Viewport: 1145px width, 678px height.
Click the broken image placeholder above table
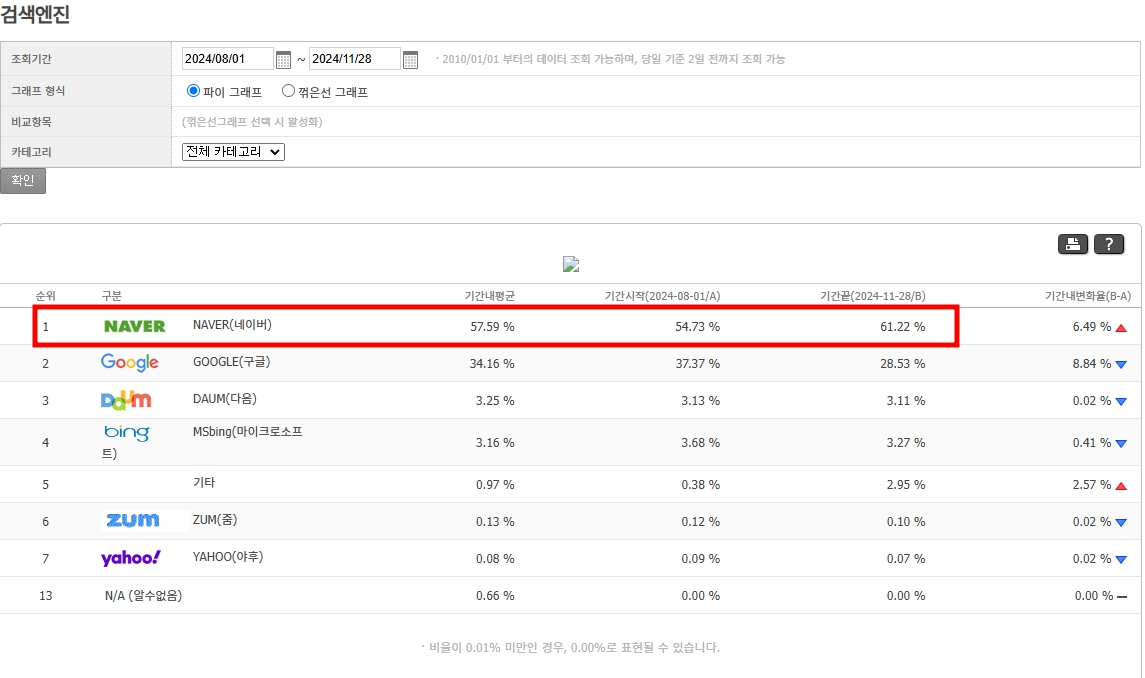(x=571, y=264)
